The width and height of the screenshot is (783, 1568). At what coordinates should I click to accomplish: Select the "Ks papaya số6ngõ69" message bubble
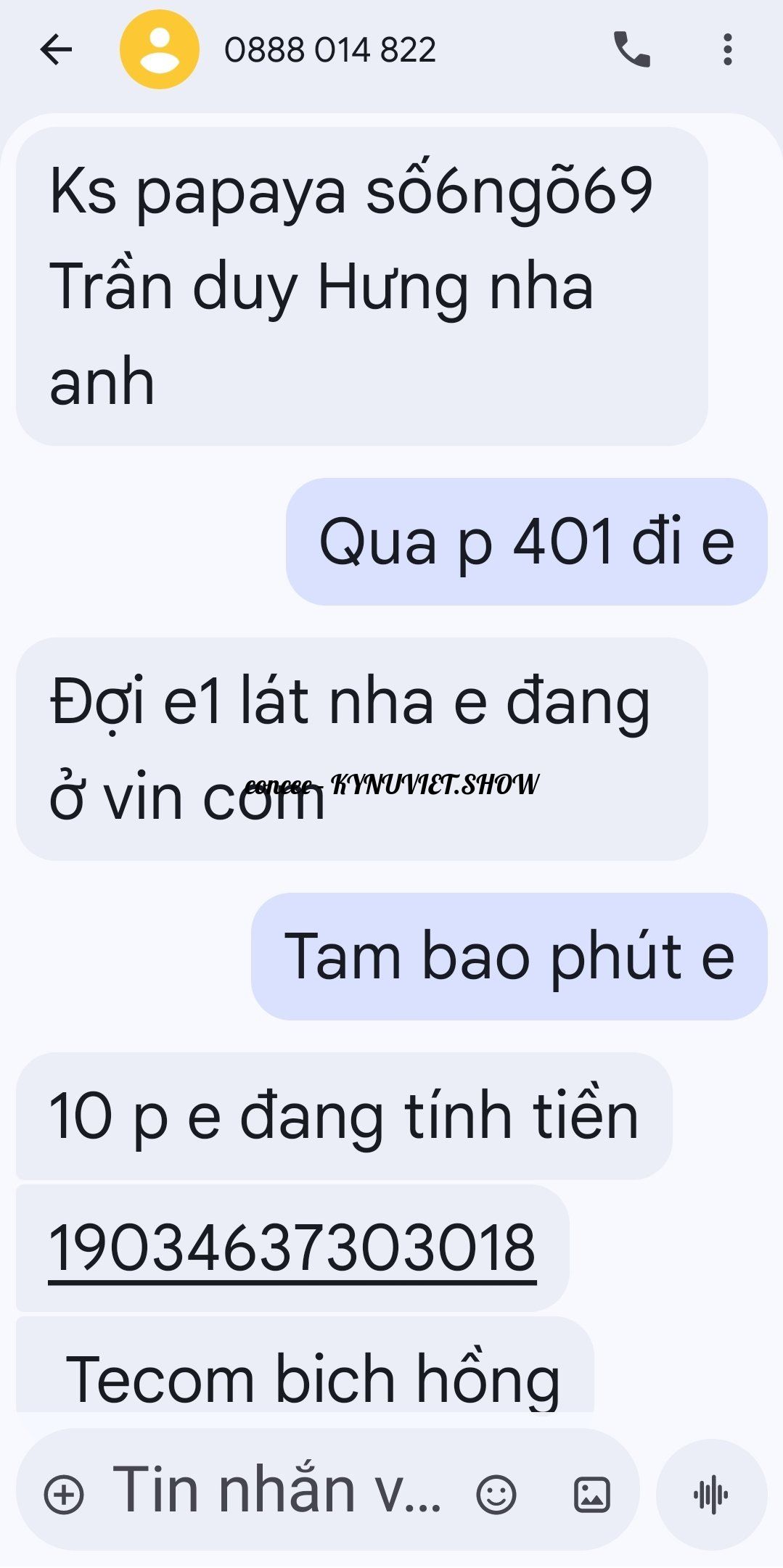pyautogui.click(x=361, y=286)
